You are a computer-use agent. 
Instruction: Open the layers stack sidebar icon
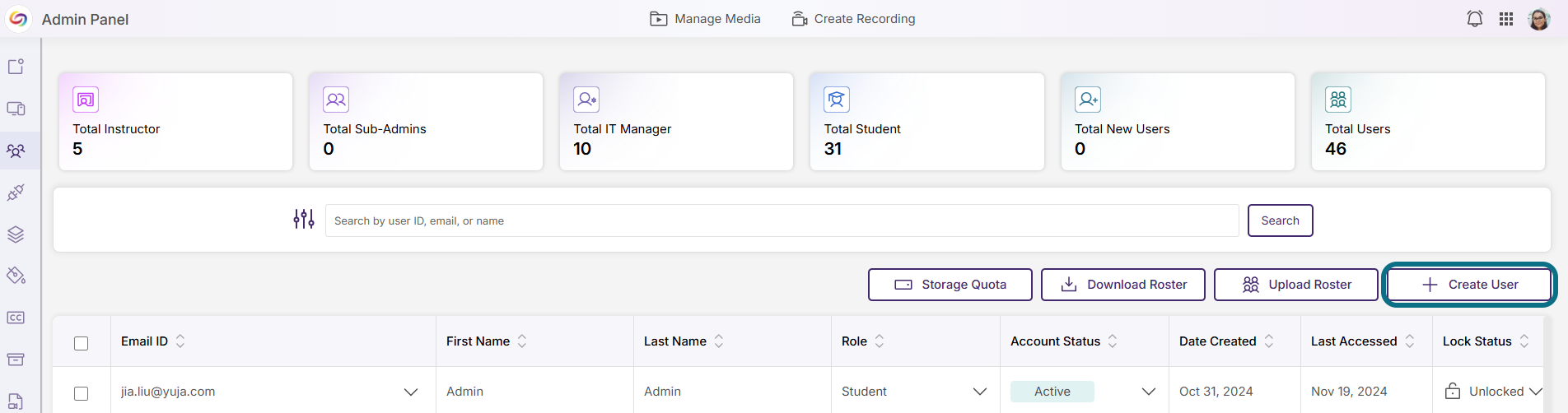click(16, 234)
